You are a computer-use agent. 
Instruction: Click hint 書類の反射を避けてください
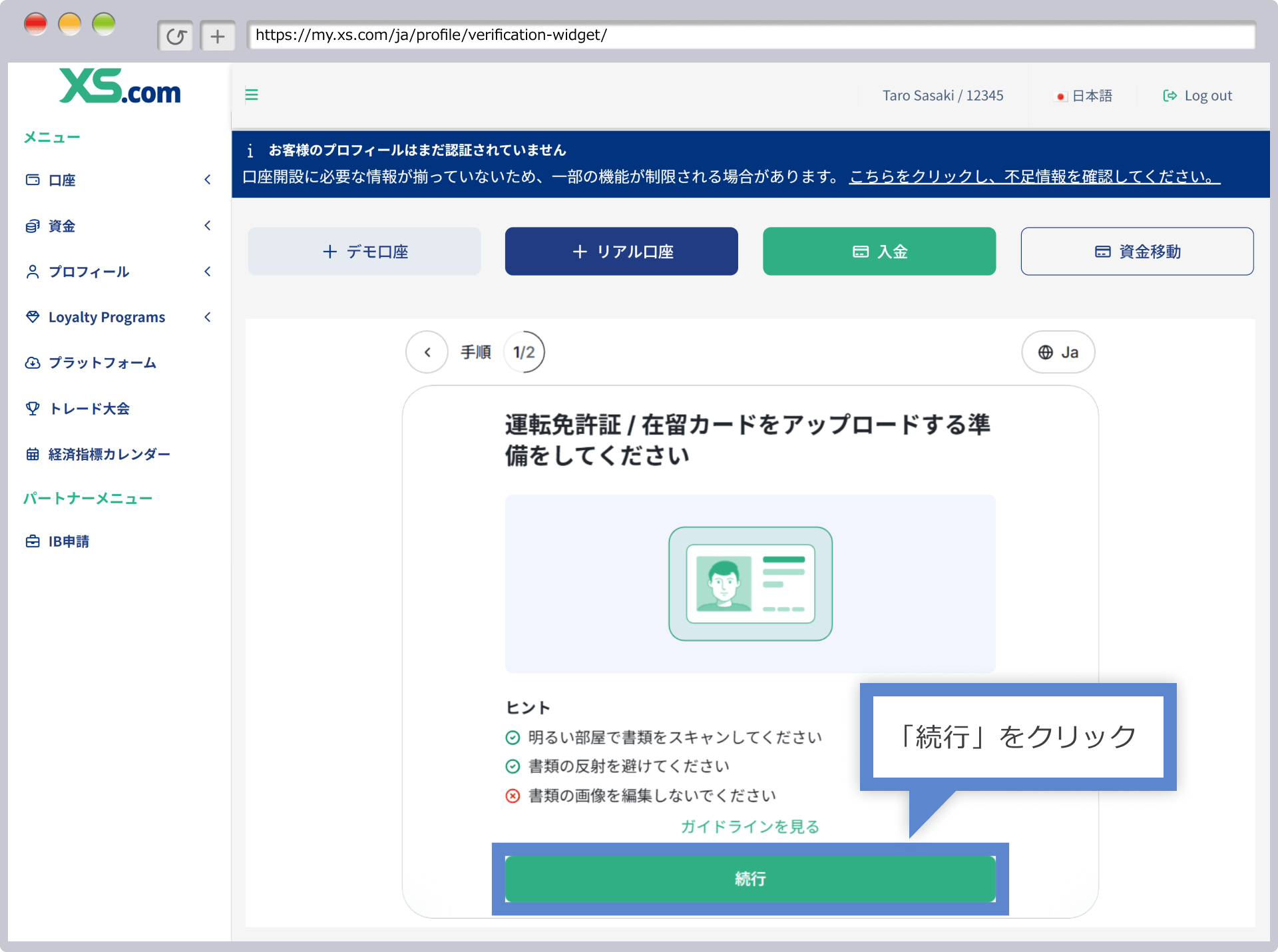tap(629, 766)
